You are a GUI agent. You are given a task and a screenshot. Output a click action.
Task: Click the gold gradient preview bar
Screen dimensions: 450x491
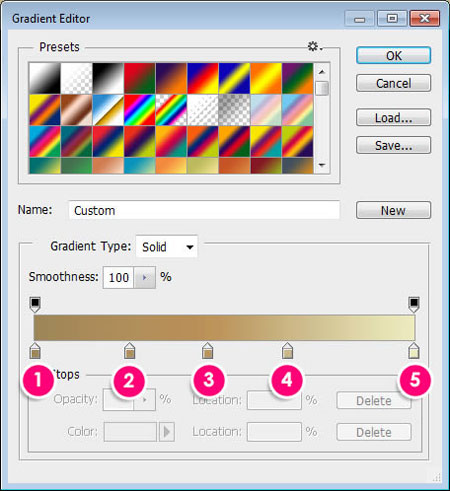pyautogui.click(x=224, y=328)
